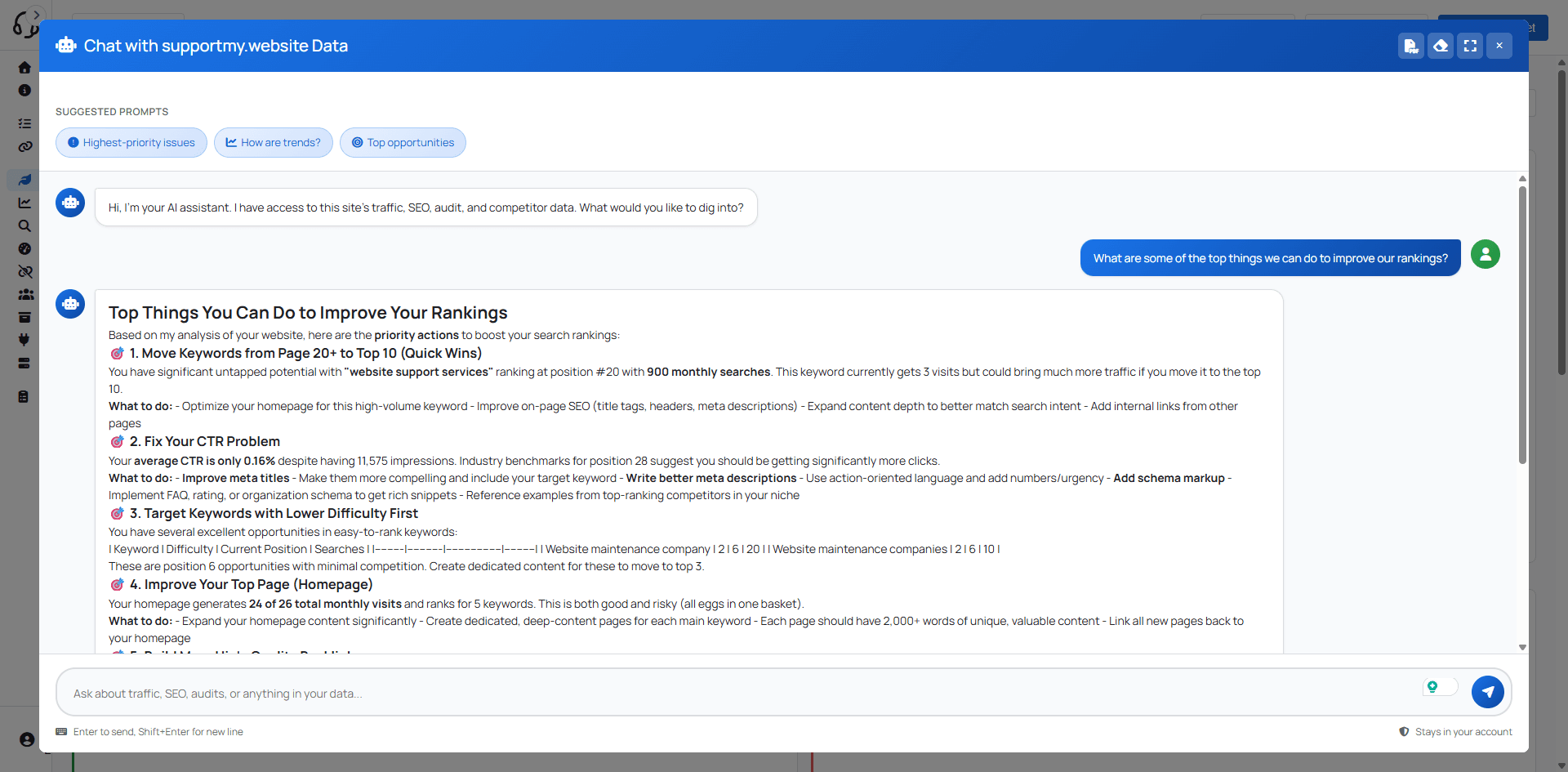
Task: Click the Top Things You Can Do heading
Action: pos(308,313)
